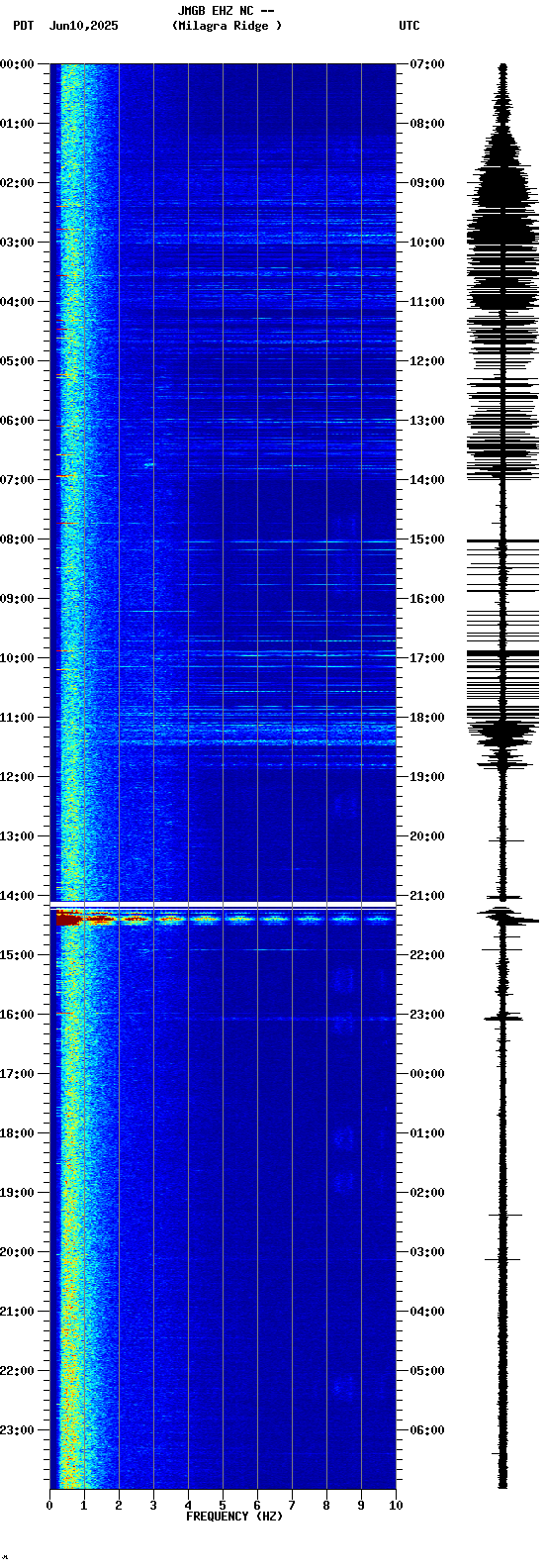The width and height of the screenshot is (546, 1568).
Task: Click the 21:00 UTC time label
Action: [426, 896]
